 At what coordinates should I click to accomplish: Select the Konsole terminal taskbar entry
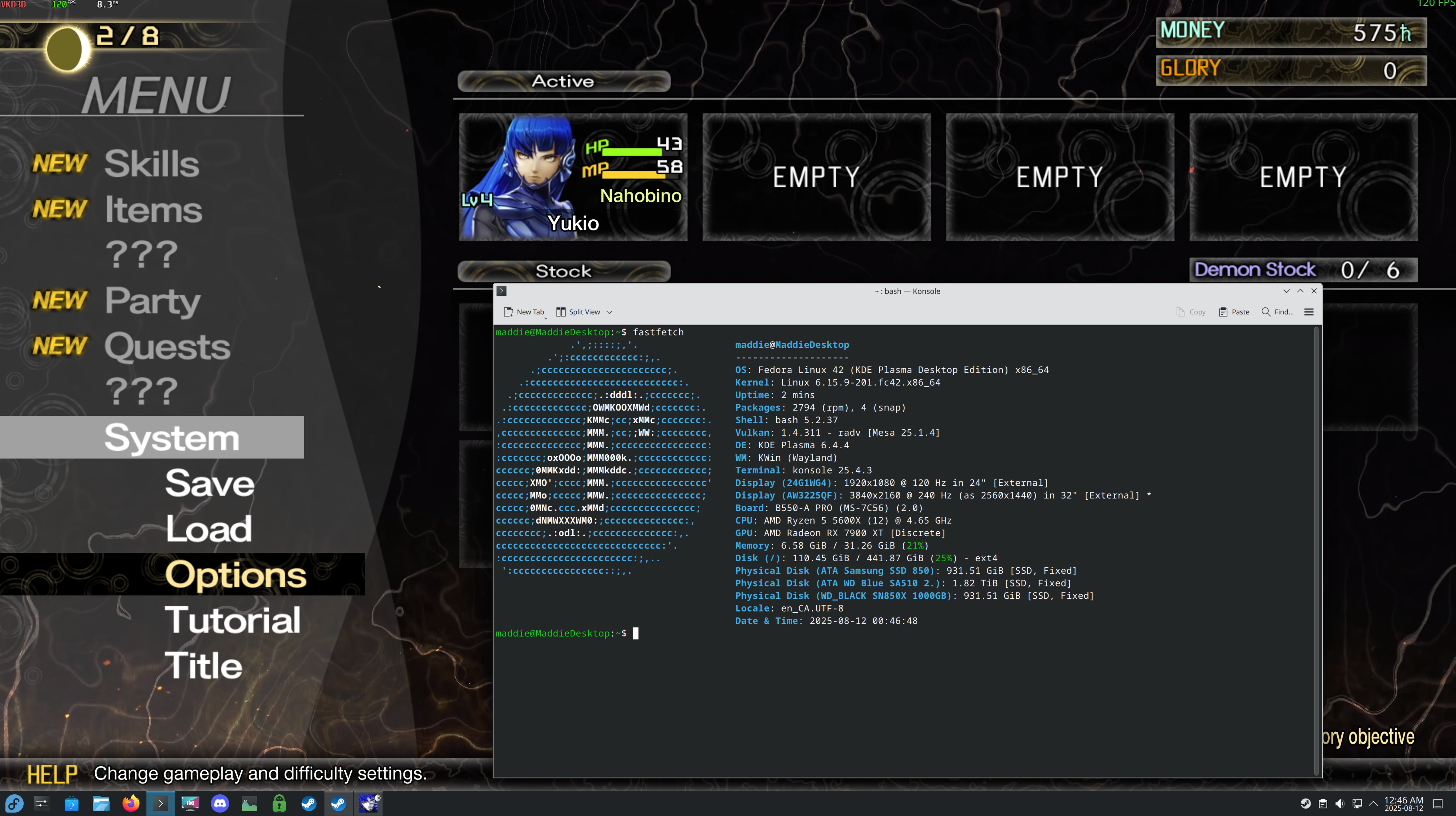161,803
